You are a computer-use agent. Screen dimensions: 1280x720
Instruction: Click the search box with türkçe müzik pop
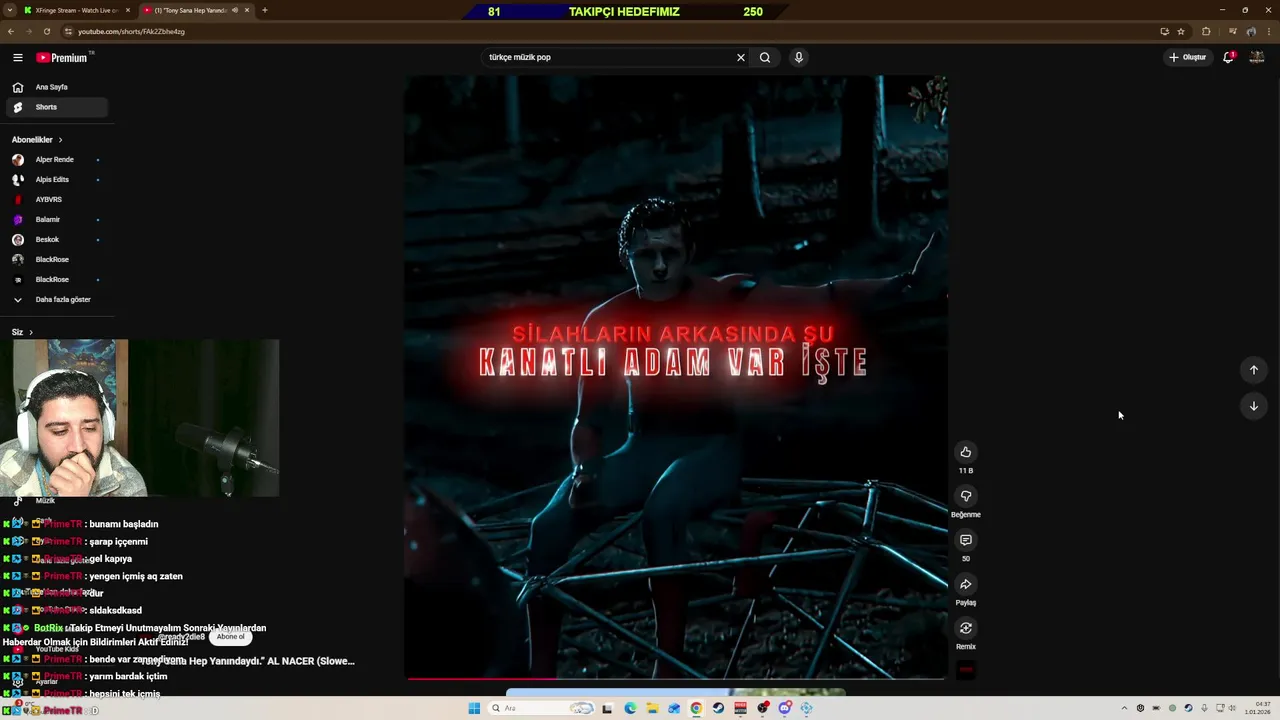[608, 57]
